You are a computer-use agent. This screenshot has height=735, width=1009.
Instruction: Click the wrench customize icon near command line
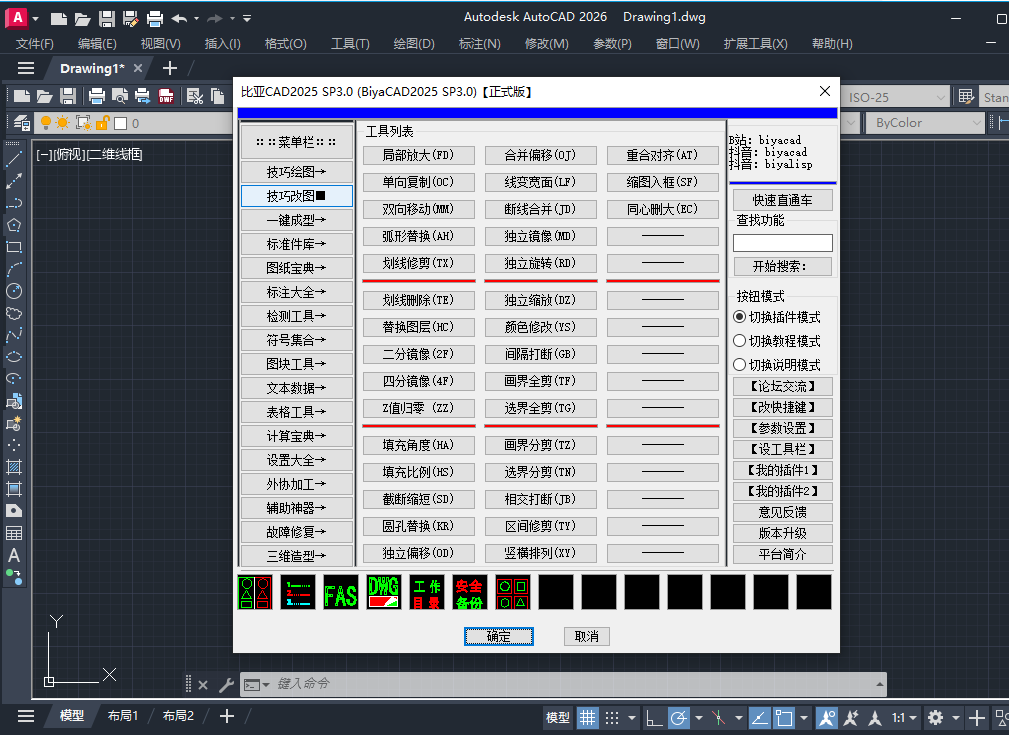point(226,685)
